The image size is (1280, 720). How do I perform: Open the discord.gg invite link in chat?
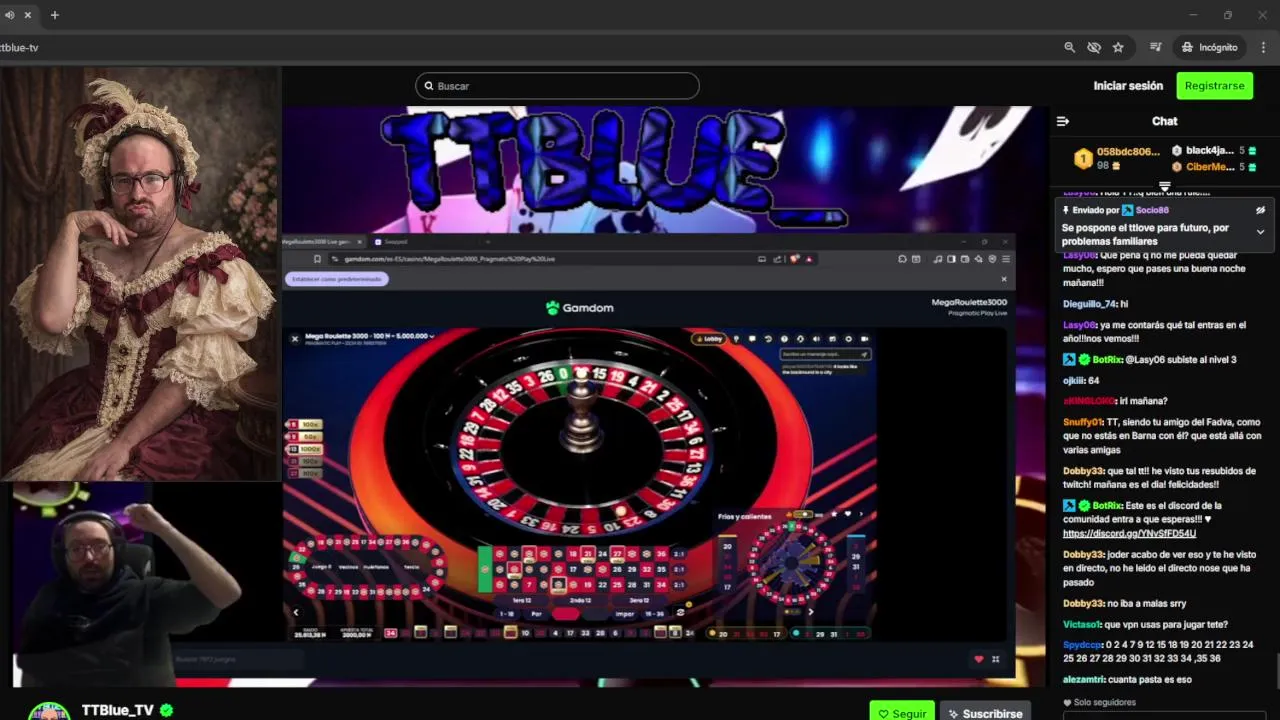(x=1129, y=534)
